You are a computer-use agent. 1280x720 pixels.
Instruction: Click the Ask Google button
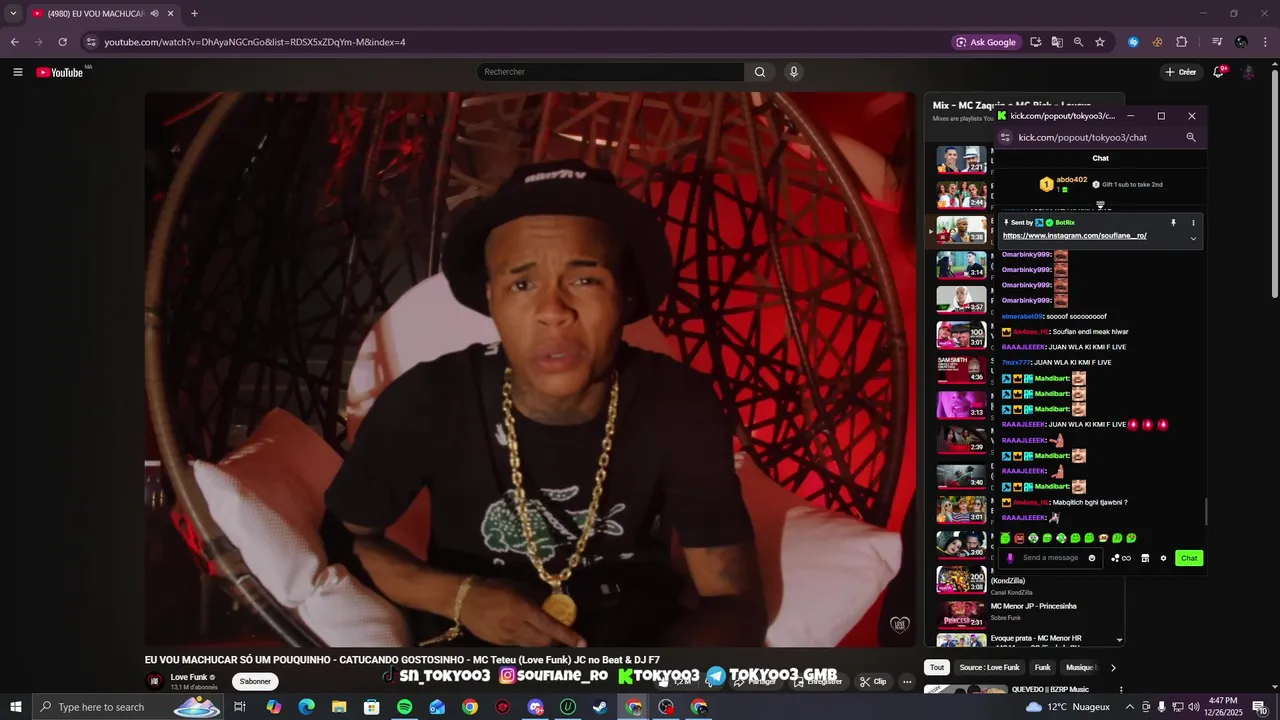coord(986,42)
